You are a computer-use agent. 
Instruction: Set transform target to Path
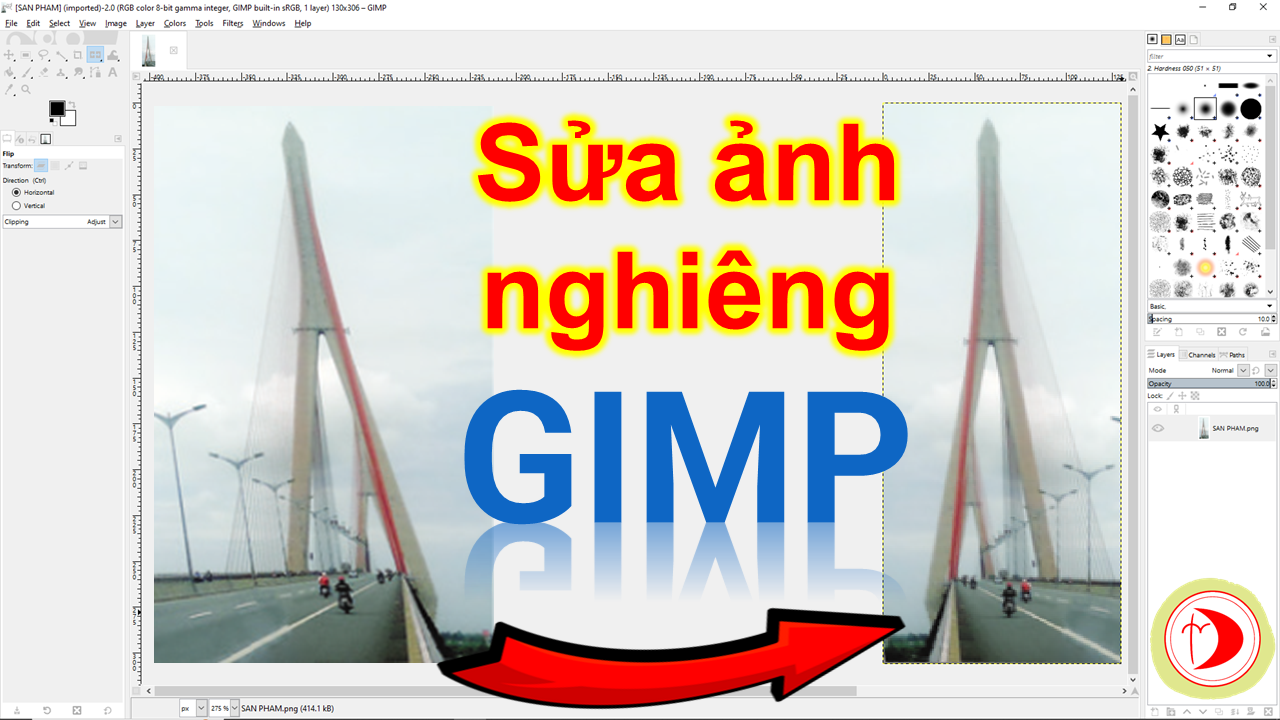[x=69, y=166]
